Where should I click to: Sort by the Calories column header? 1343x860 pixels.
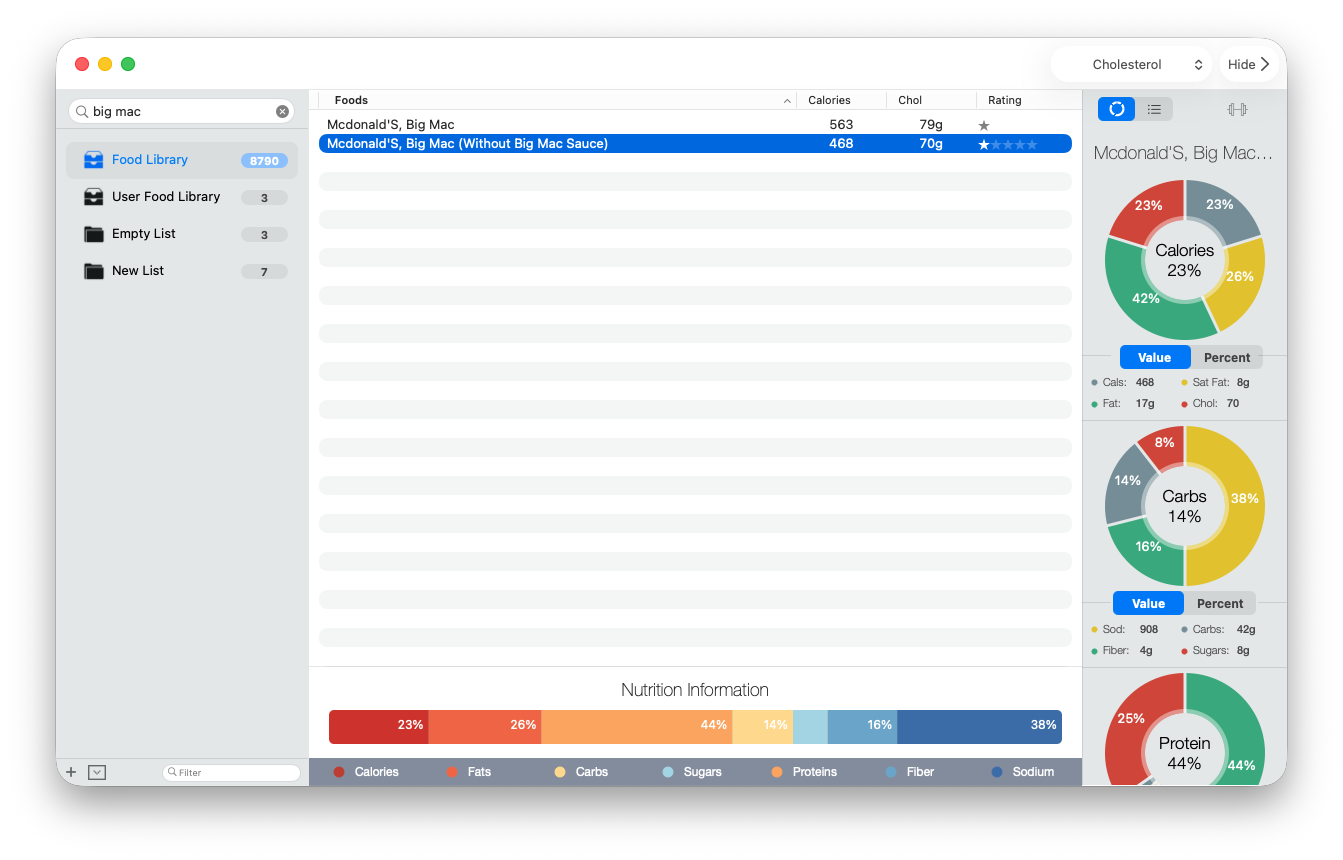point(841,100)
